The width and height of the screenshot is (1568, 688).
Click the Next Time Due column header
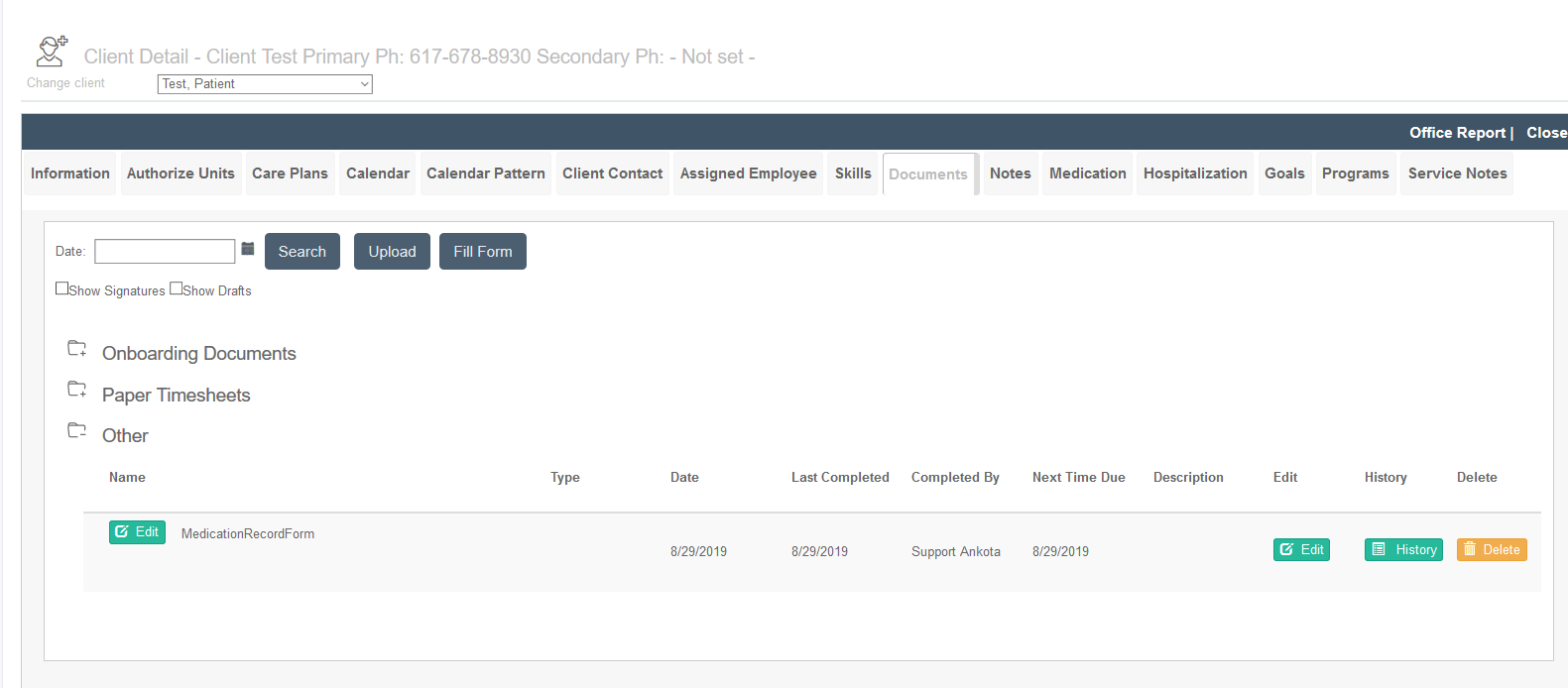[x=1079, y=478]
